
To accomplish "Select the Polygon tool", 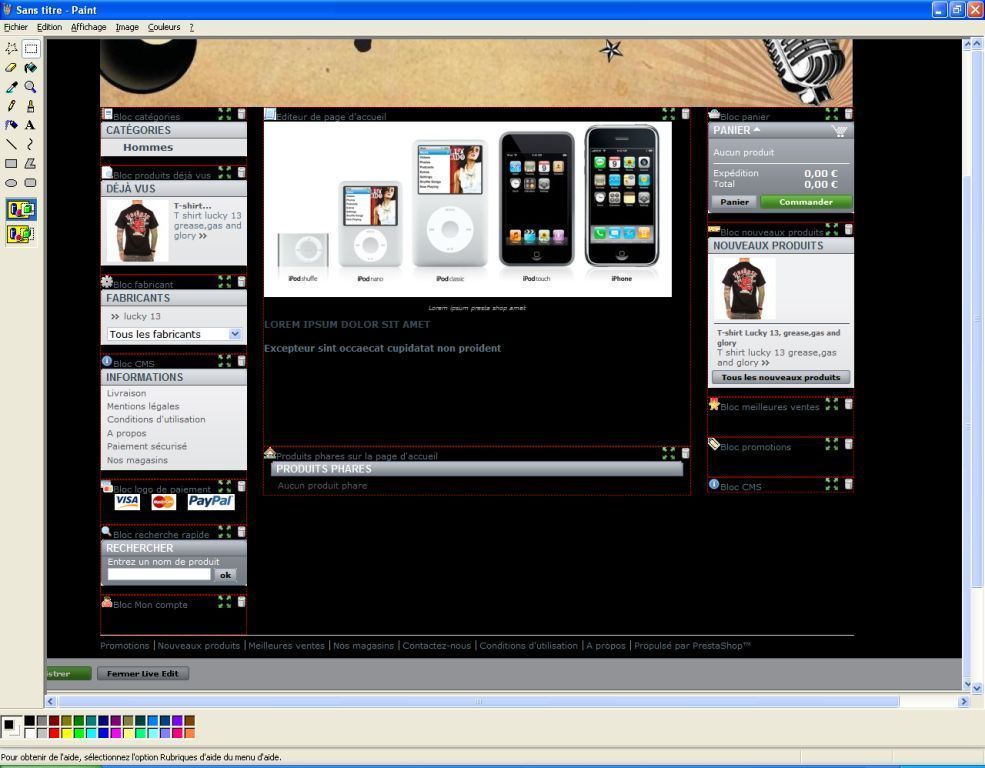I will 30,163.
